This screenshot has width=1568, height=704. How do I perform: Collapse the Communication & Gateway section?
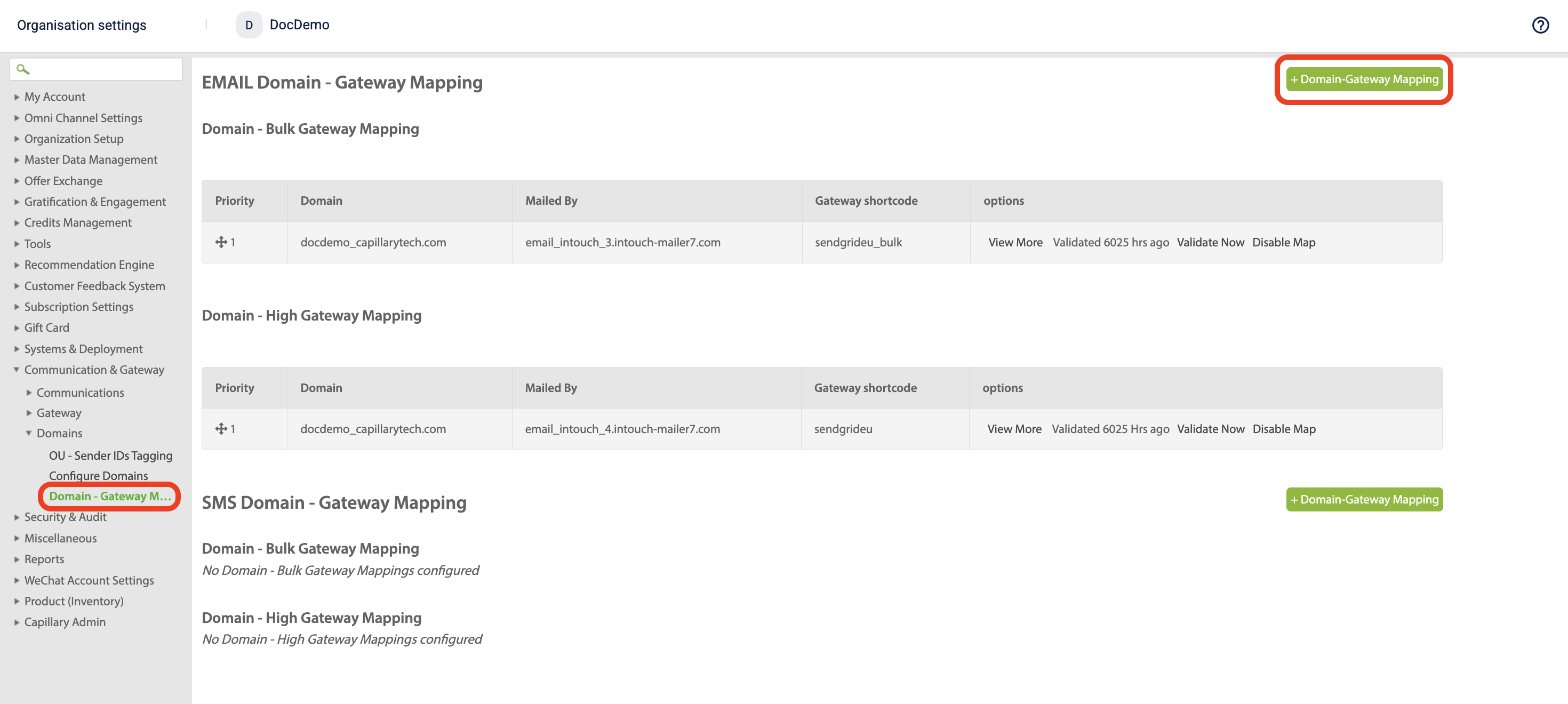[17, 370]
